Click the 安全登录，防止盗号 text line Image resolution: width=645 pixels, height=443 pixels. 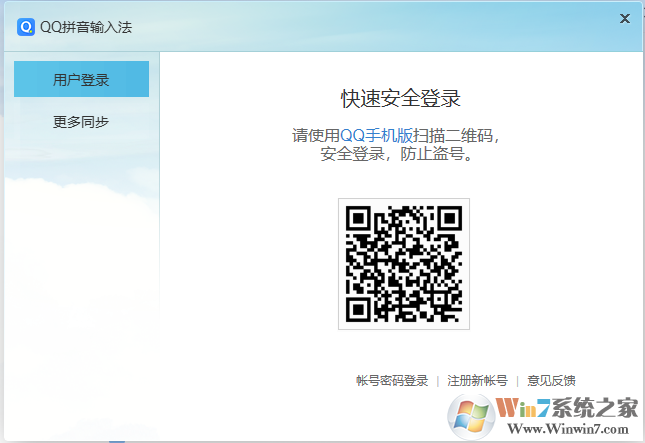point(397,154)
